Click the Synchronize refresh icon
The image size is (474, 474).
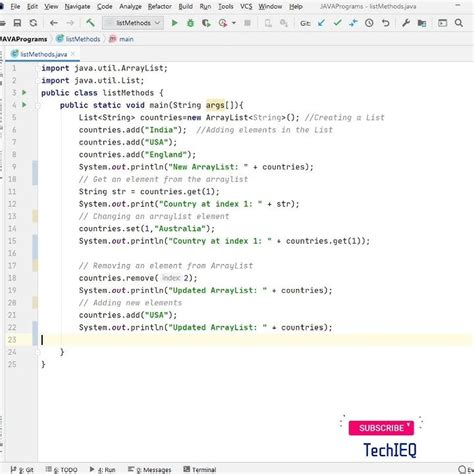pyautogui.click(x=33, y=23)
